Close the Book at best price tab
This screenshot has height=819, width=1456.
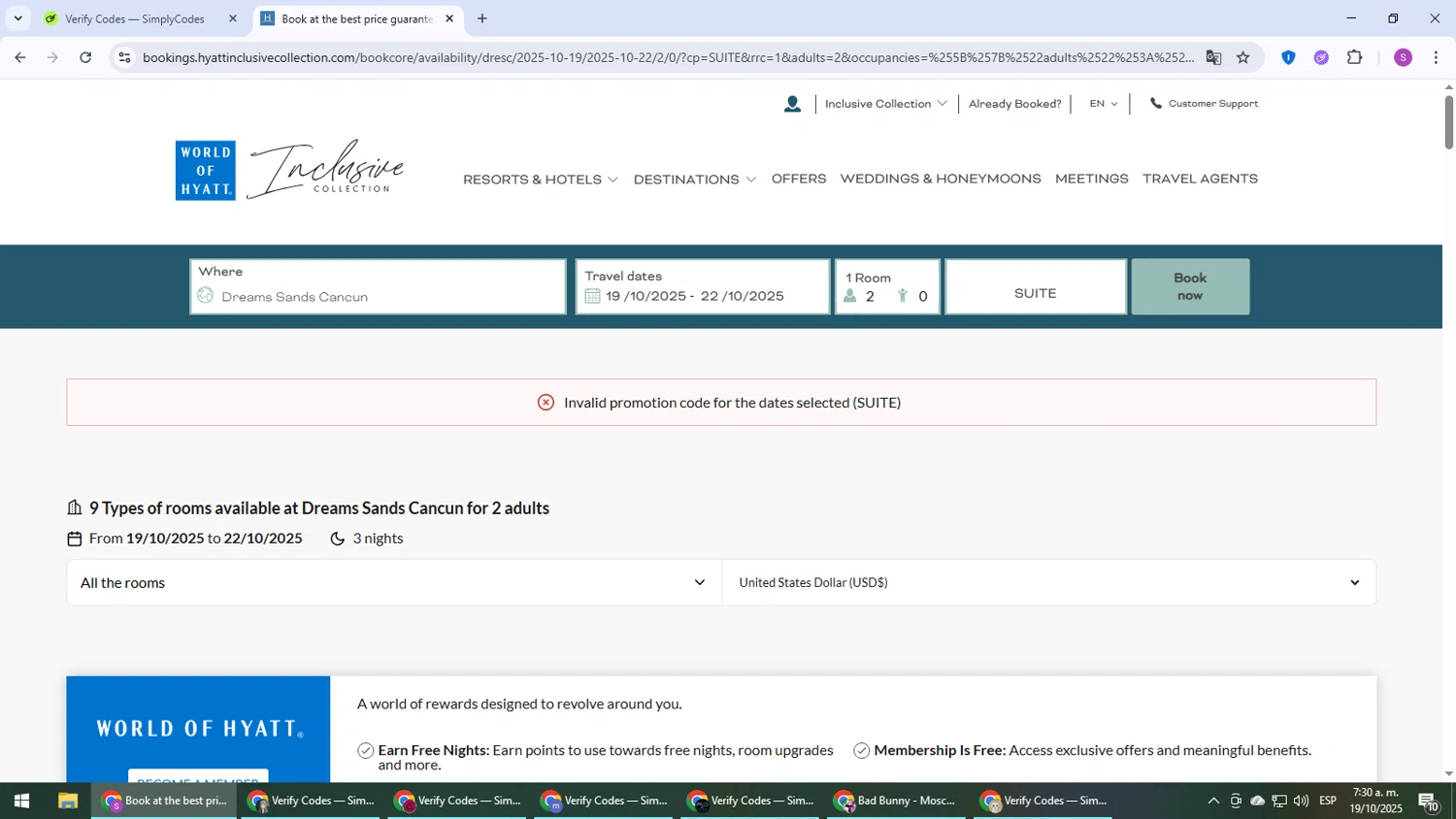click(x=449, y=18)
